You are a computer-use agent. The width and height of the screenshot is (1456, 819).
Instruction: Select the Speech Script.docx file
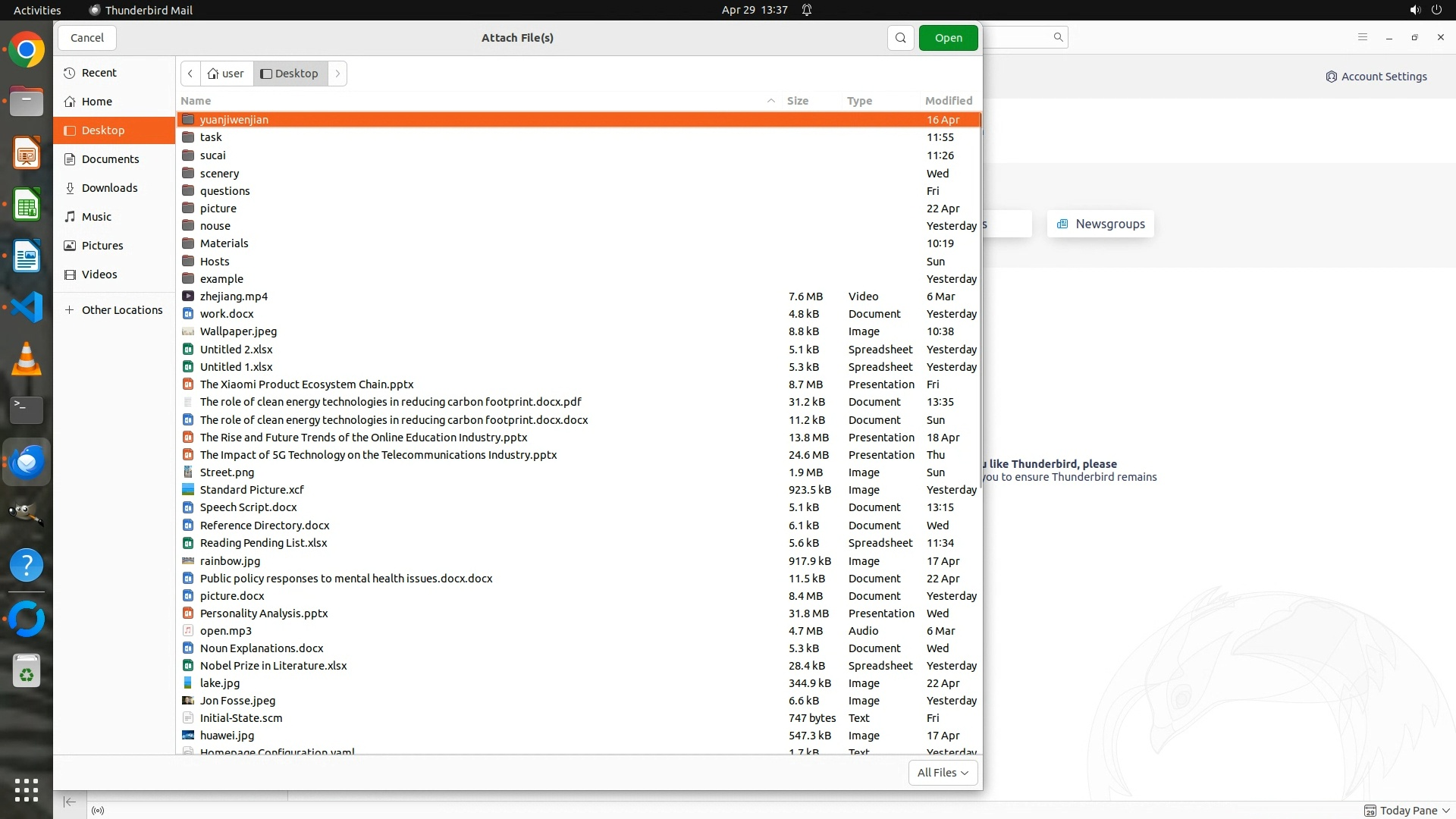pyautogui.click(x=248, y=507)
